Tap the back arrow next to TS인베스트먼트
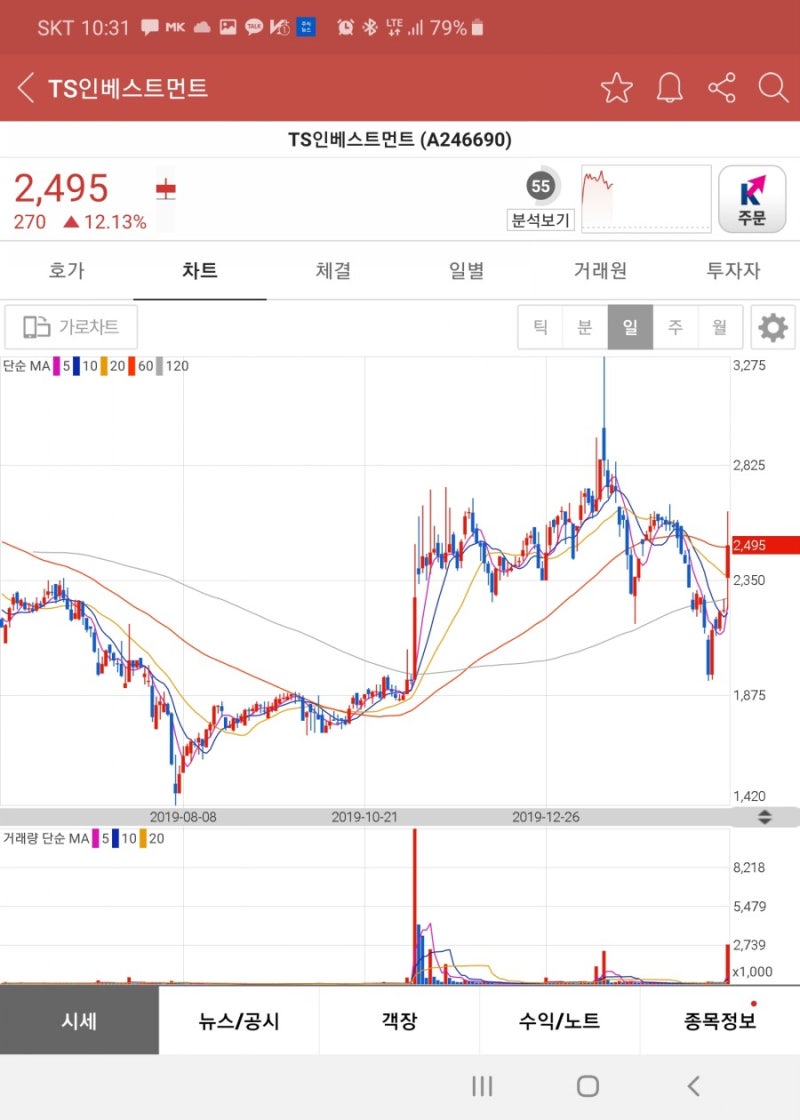 (25, 88)
